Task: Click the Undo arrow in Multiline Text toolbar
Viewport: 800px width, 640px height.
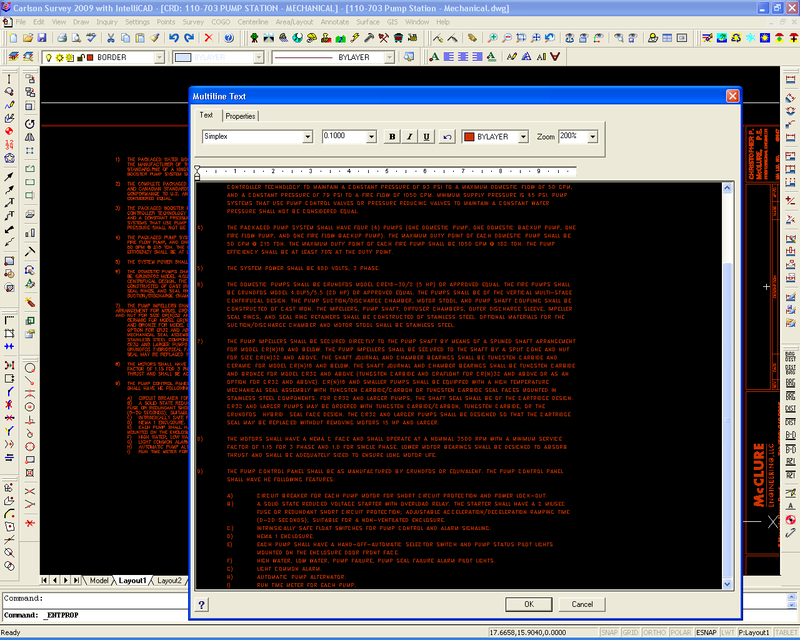Action: [447, 136]
